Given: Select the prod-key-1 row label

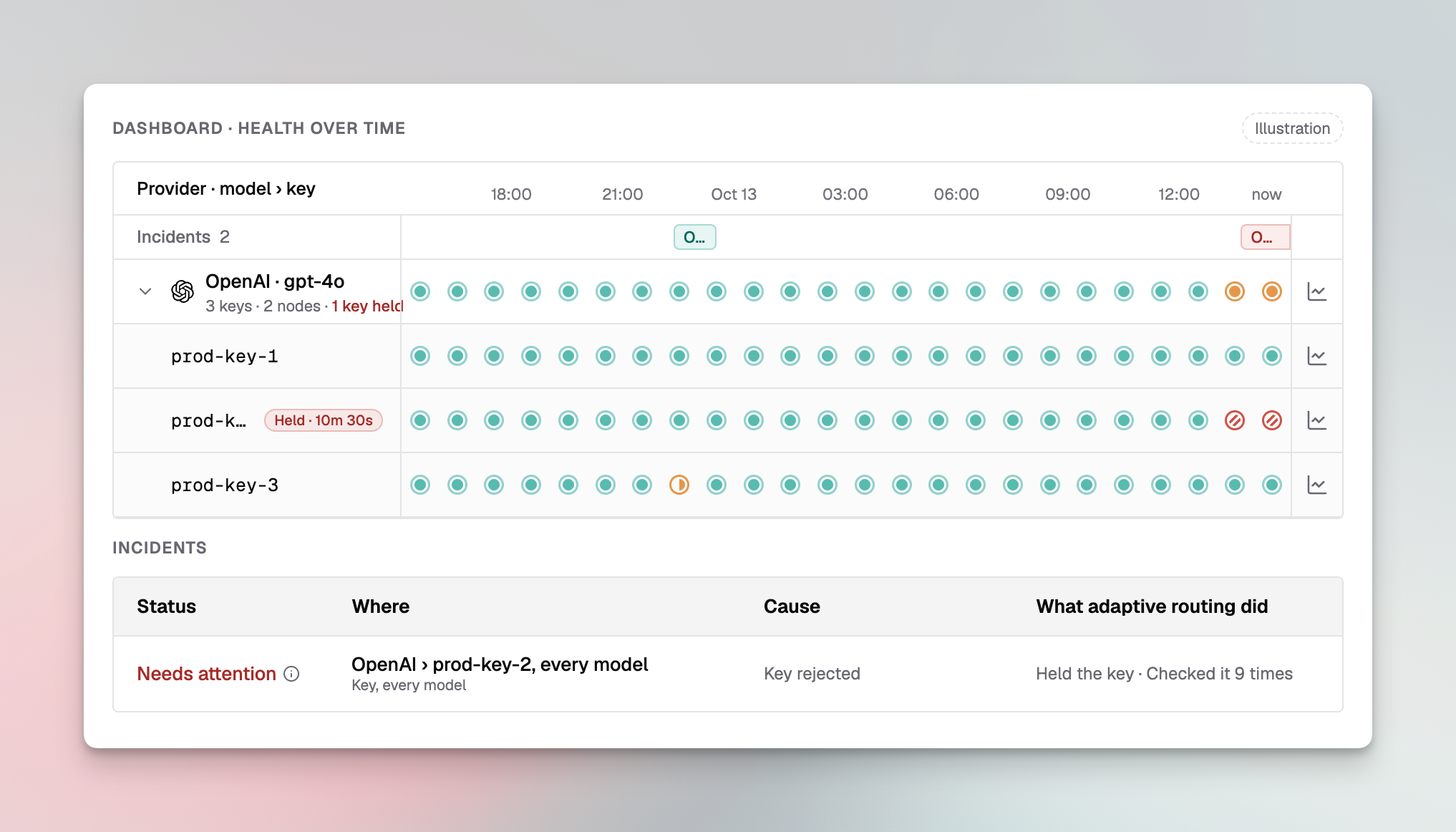Looking at the screenshot, I should 224,357.
